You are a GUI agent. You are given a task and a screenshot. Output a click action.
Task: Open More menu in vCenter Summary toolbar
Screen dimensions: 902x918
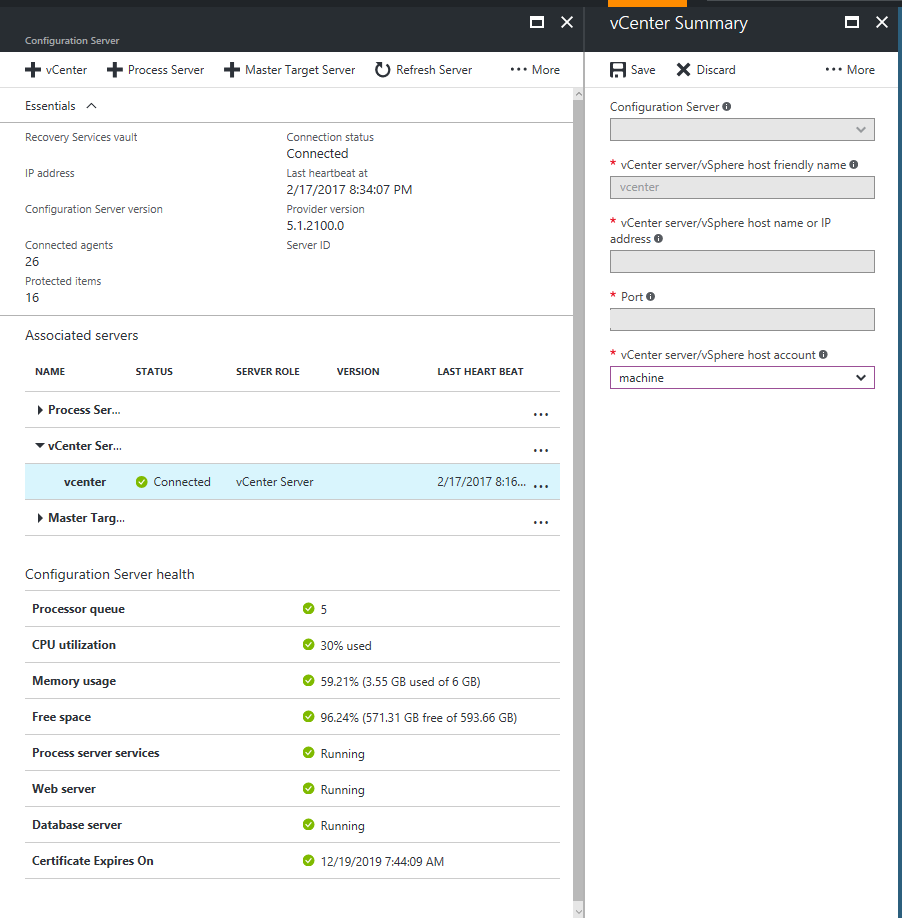849,70
